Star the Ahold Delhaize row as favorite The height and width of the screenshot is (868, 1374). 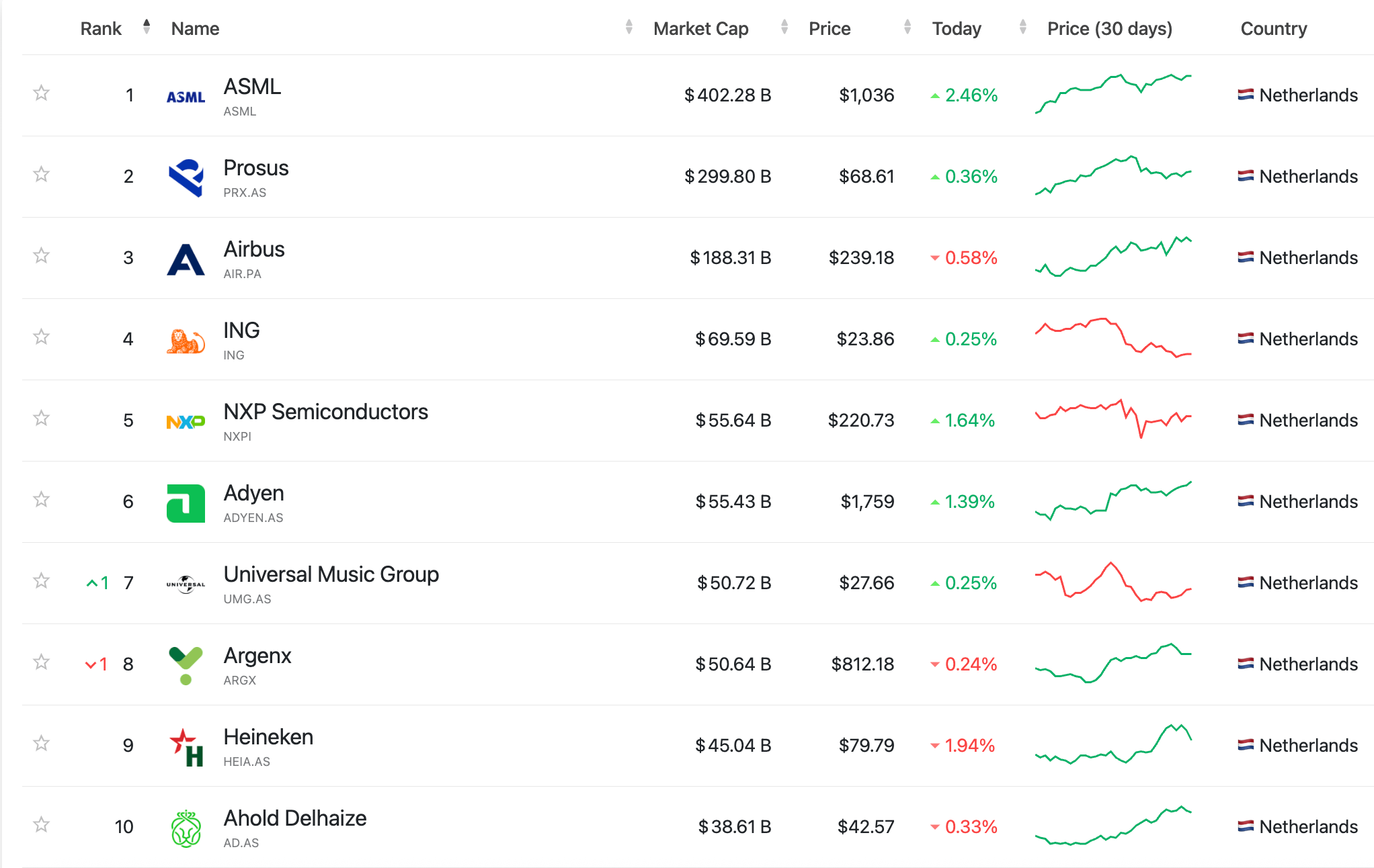pos(42,824)
